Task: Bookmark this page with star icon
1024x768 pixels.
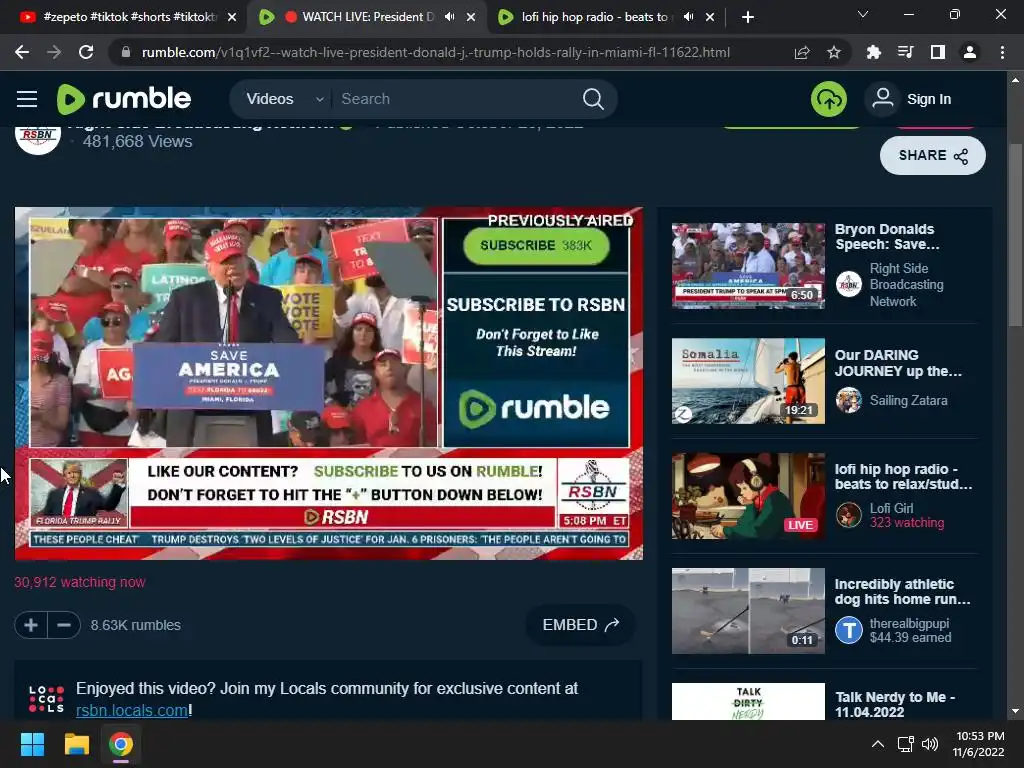Action: [x=834, y=52]
